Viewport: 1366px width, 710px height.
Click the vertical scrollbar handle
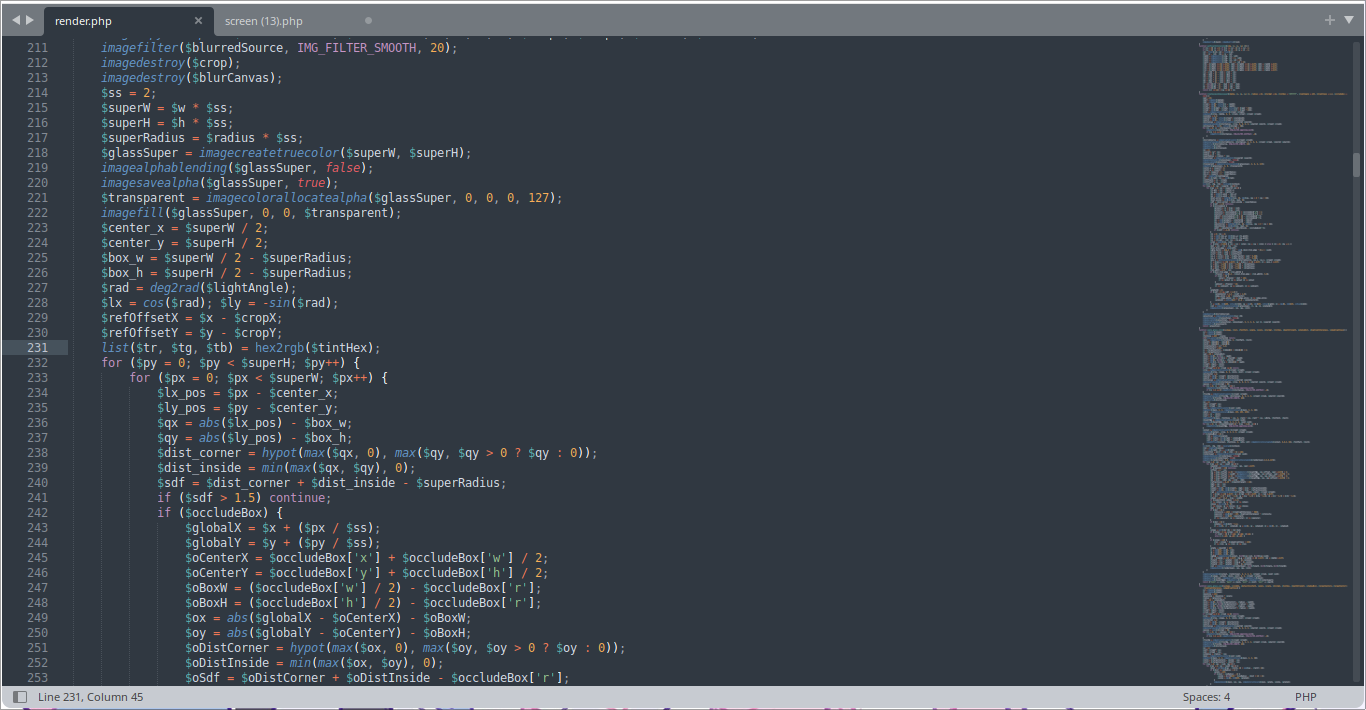1356,165
